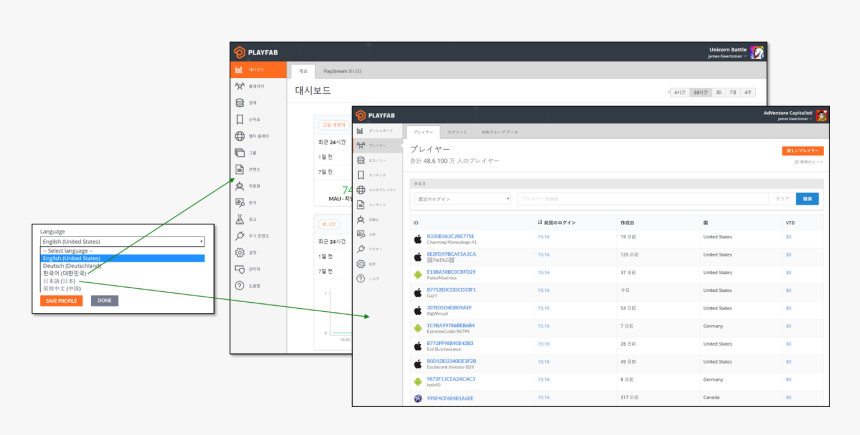
Task: Click blue search button in players query
Action: click(807, 199)
